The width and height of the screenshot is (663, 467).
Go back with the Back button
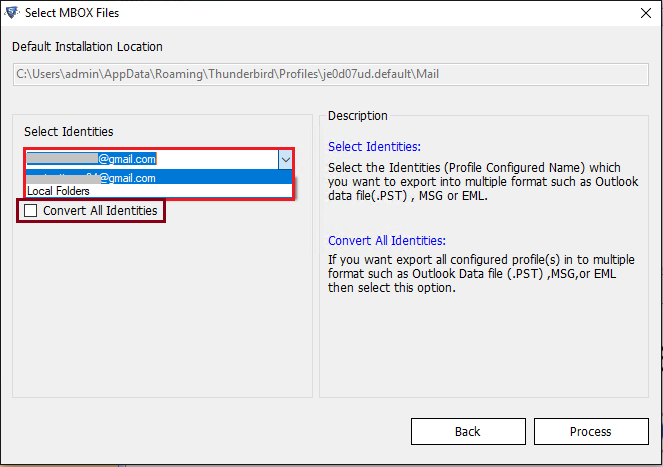[468, 431]
